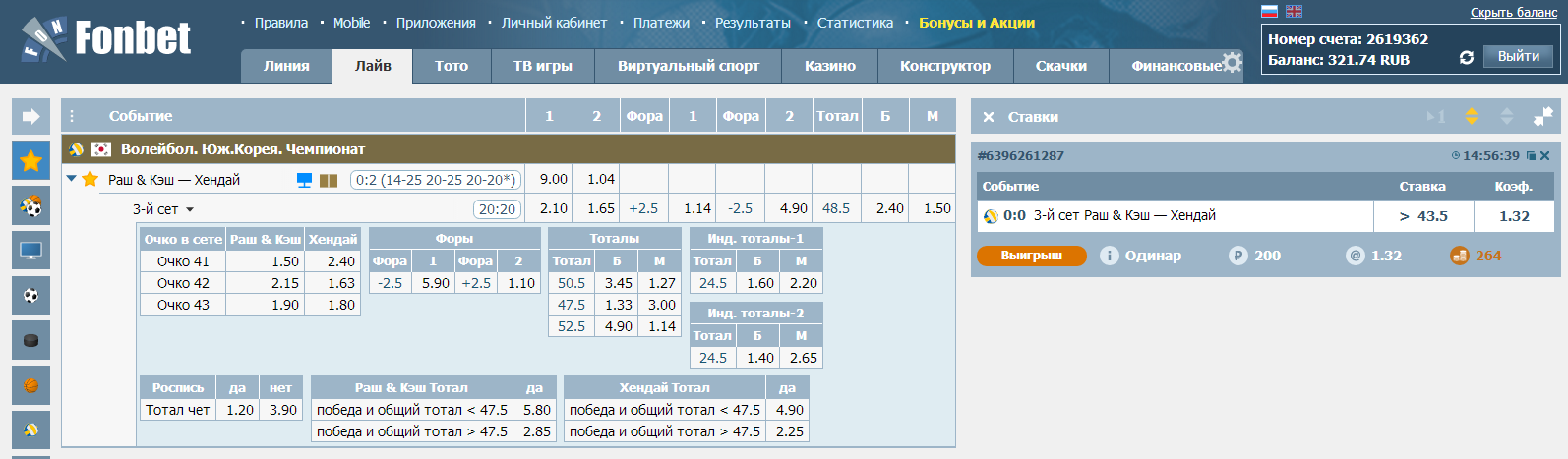Screen dimensions: 1568x459
Task: Expand the 3-й сет dropdown
Action: click(x=190, y=209)
